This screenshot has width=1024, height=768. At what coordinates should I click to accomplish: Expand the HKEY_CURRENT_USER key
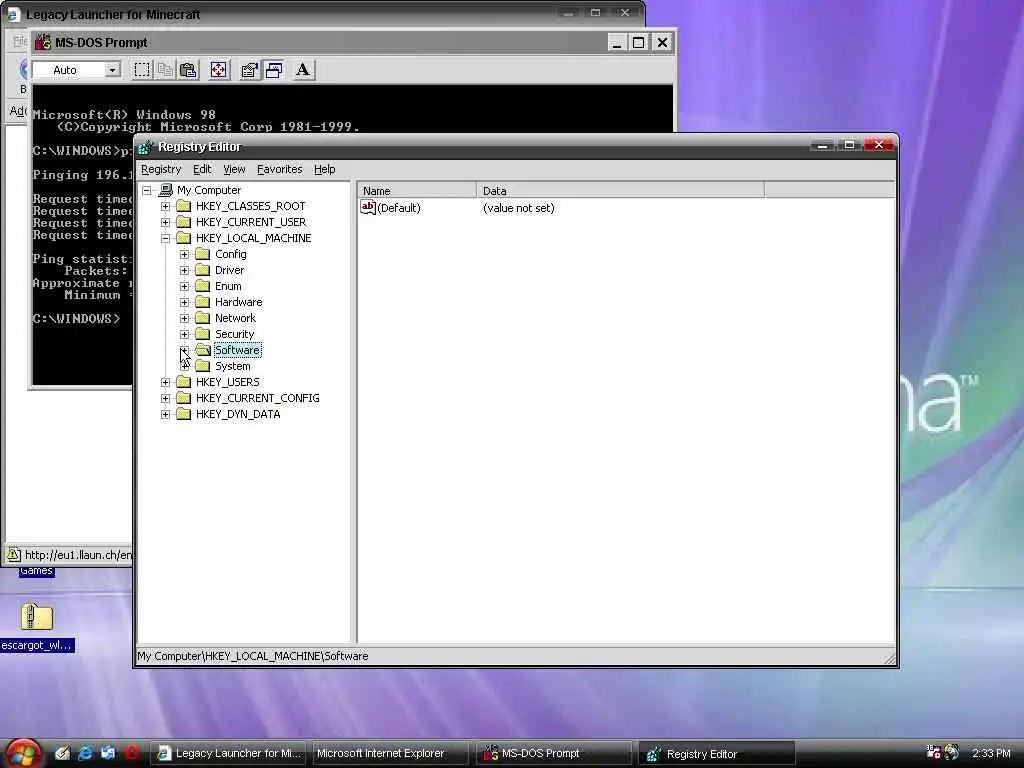pyautogui.click(x=165, y=222)
